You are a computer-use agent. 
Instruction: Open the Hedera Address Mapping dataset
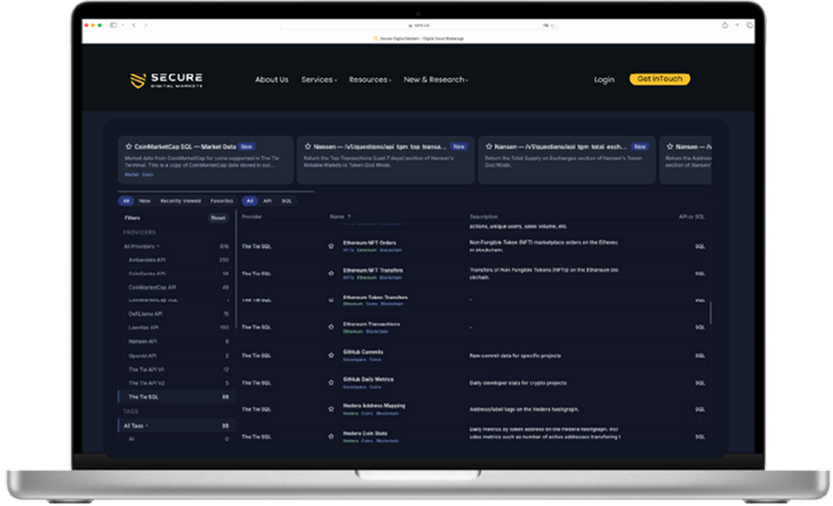click(x=374, y=406)
